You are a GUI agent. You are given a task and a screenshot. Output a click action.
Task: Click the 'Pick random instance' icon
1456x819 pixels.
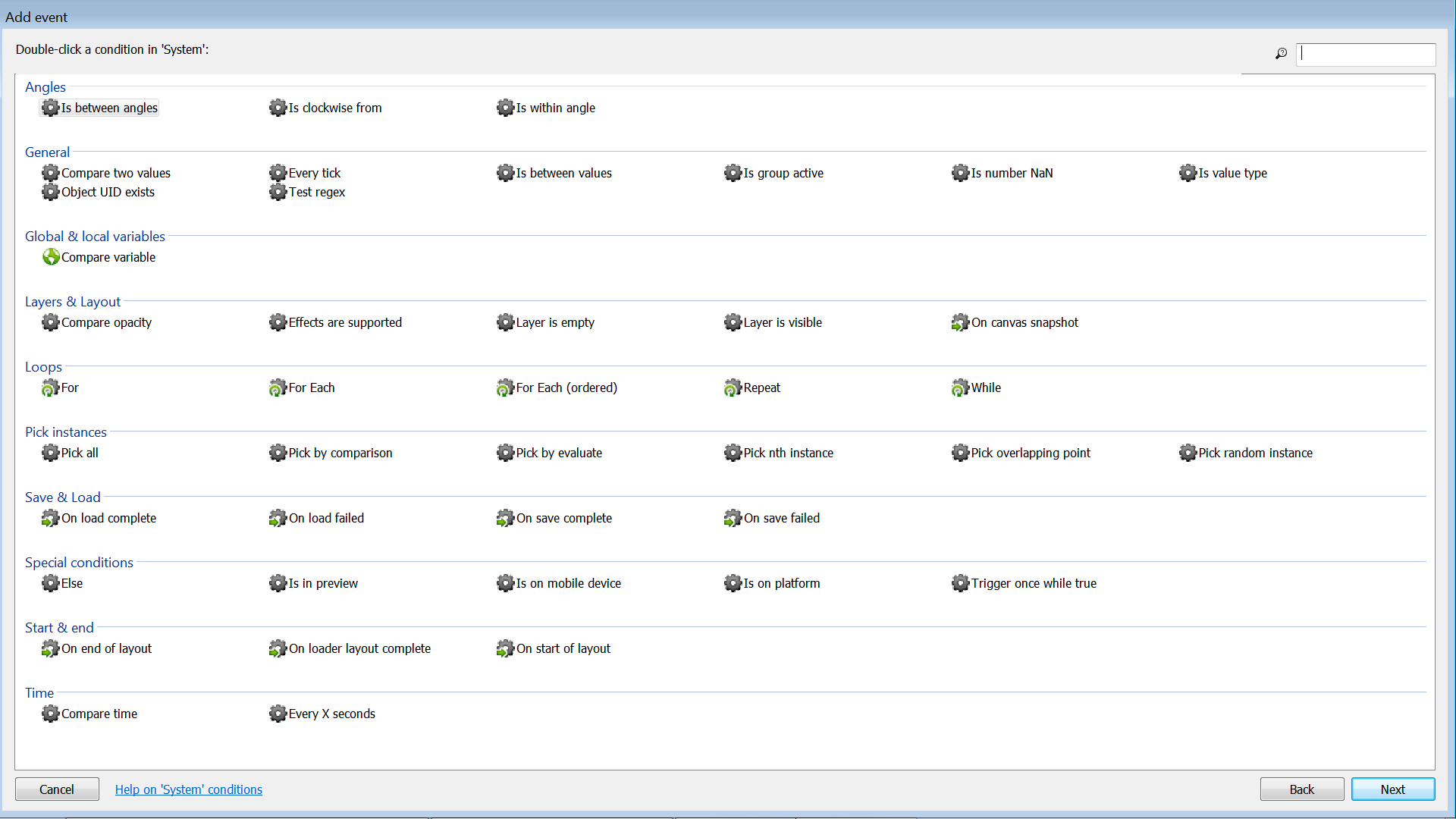[1188, 453]
